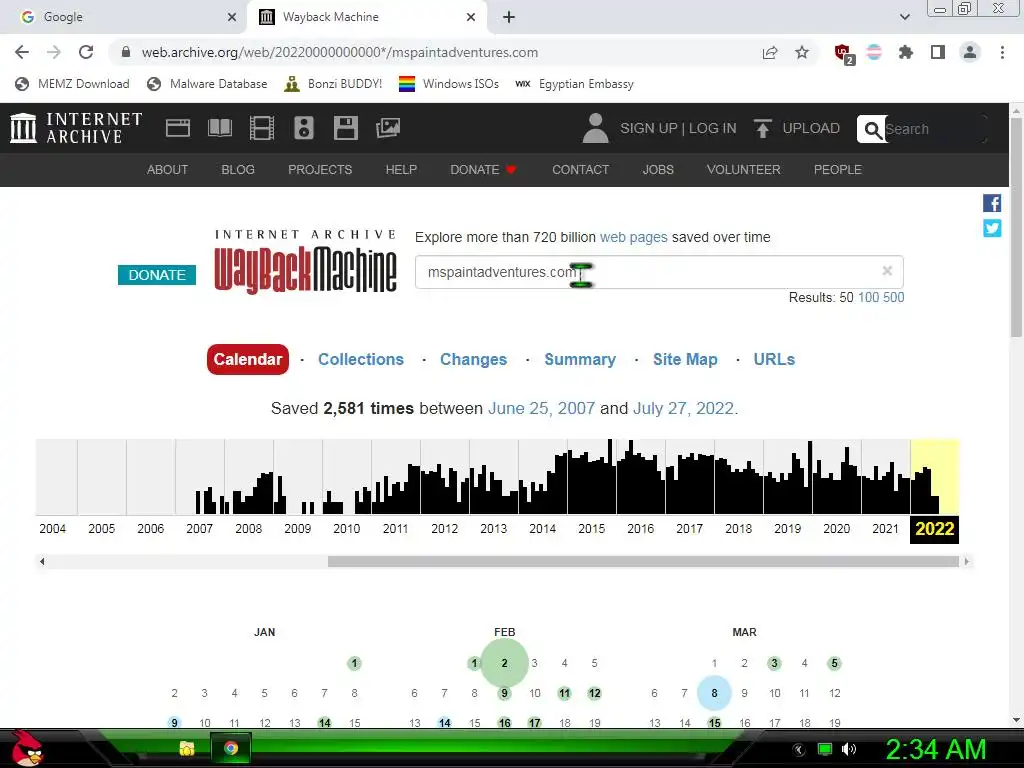The image size is (1024, 768).
Task: Open the Bonzi BUDDY! bookmark
Action: (333, 84)
